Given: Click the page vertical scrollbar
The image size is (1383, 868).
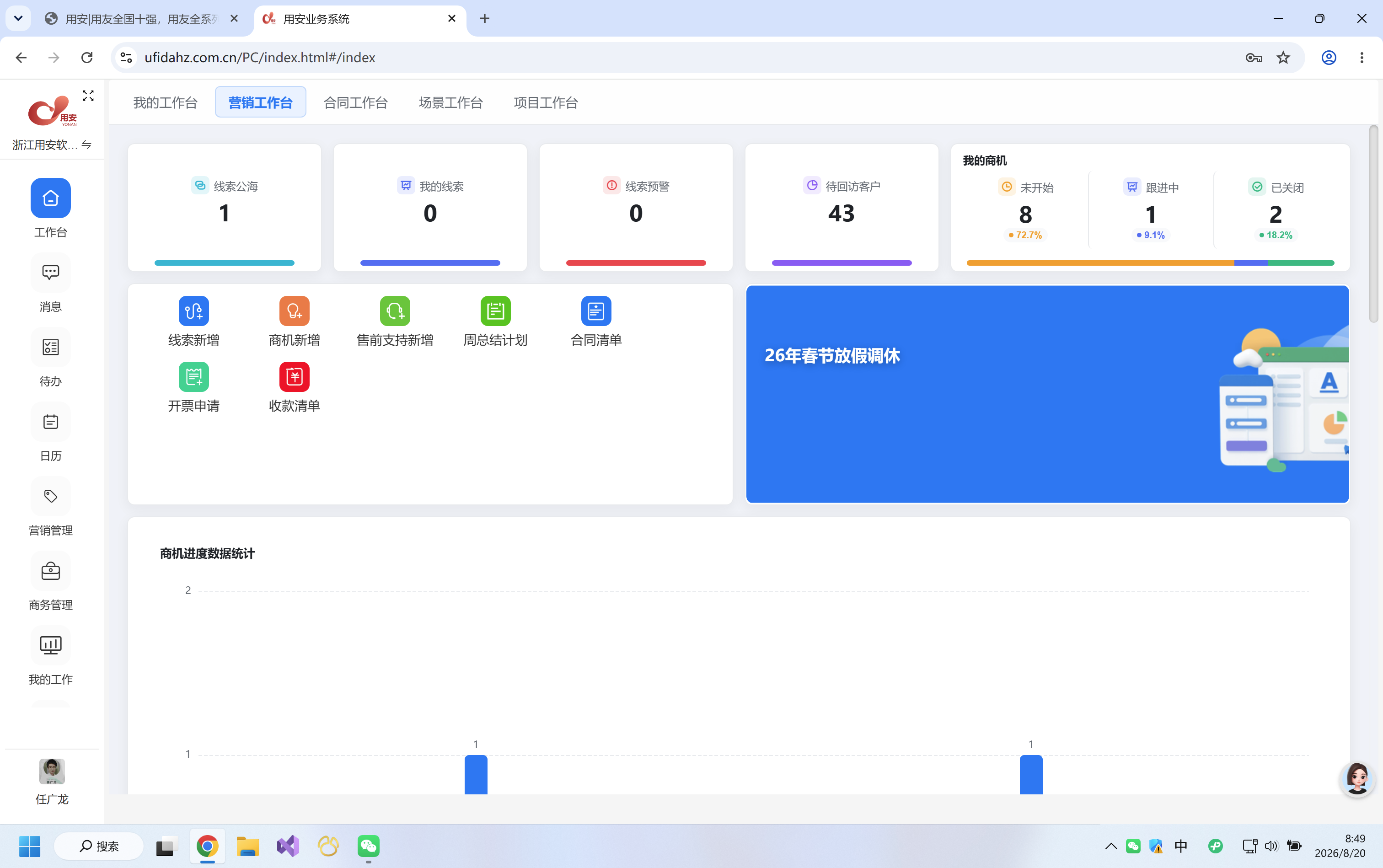Looking at the screenshot, I should (1373, 224).
